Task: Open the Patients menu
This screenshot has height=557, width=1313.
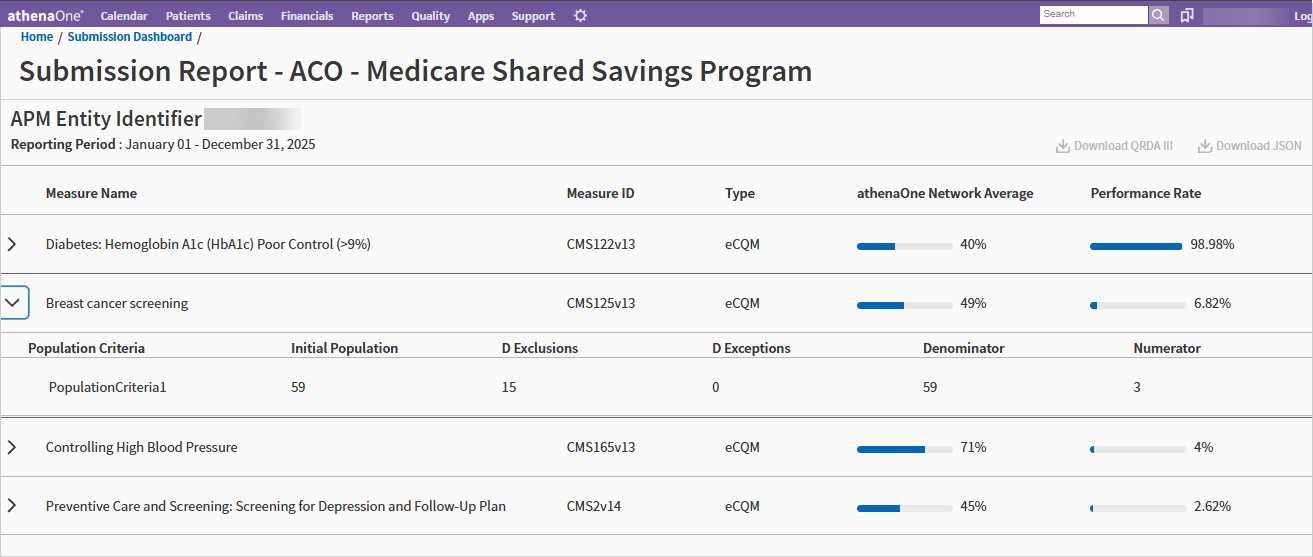Action: point(188,16)
